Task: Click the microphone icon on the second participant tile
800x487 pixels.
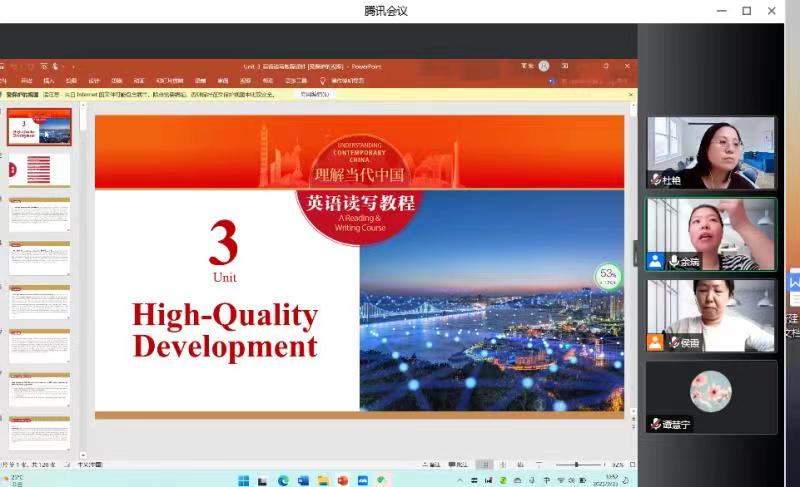Action: point(673,261)
